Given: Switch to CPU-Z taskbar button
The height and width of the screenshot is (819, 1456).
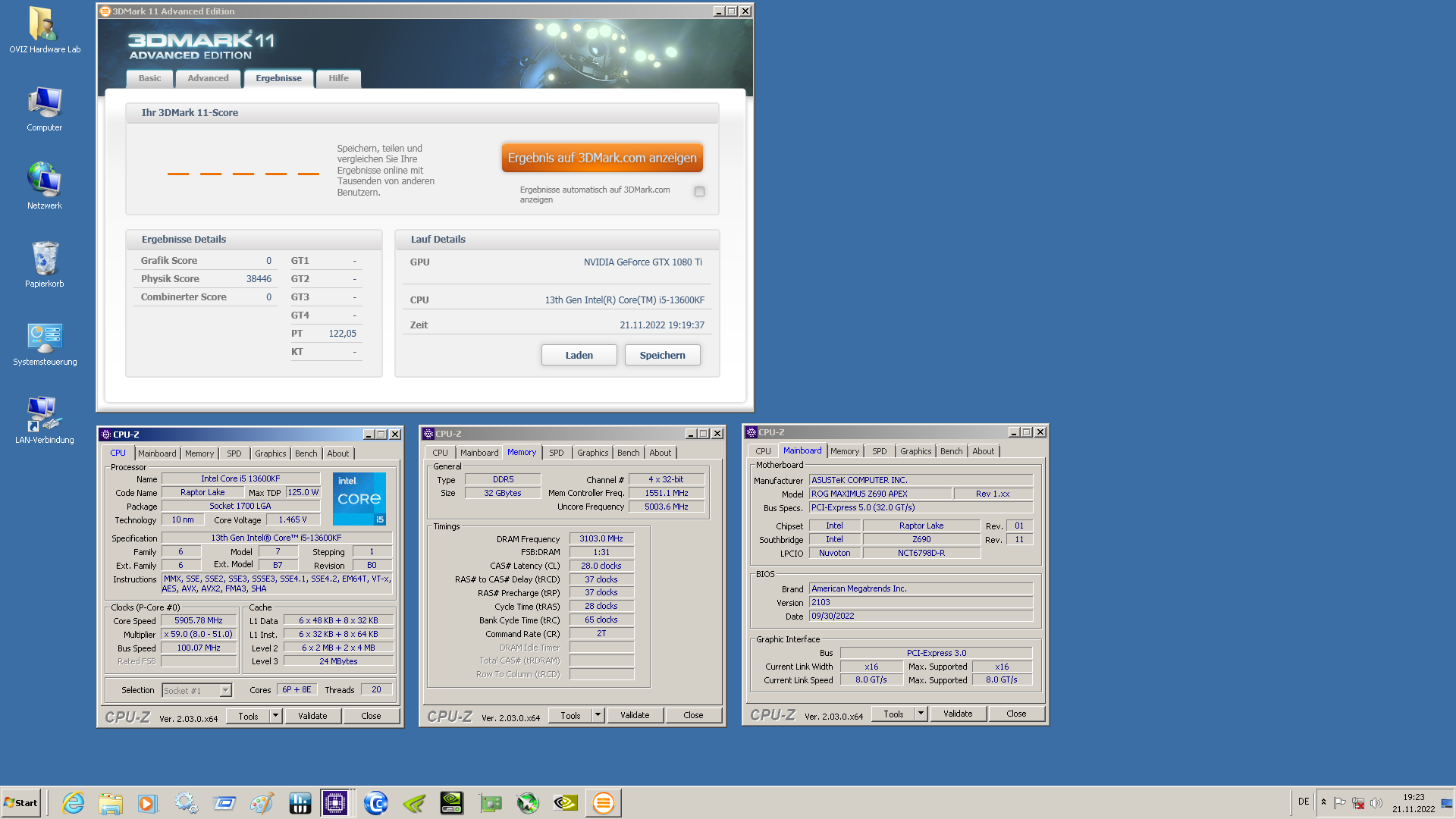Looking at the screenshot, I should 334,803.
